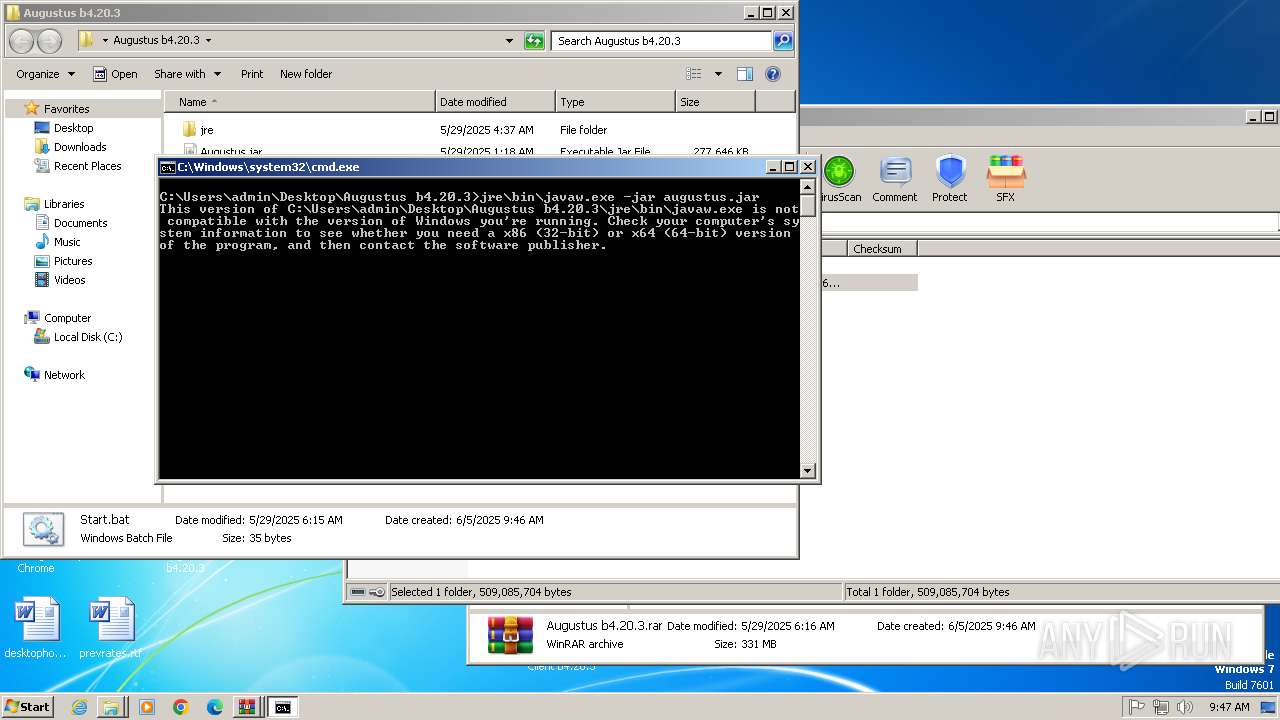The height and width of the screenshot is (720, 1280).
Task: Open the Share with dropdown
Action: pos(186,74)
